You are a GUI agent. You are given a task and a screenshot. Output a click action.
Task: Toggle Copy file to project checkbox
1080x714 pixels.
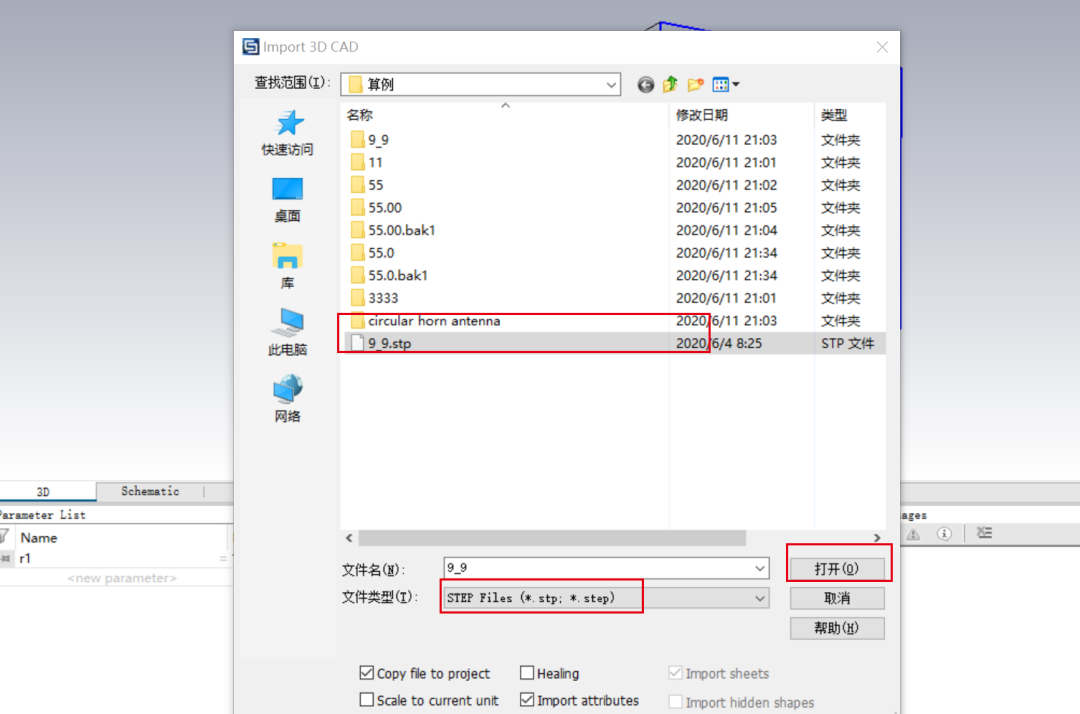click(366, 673)
